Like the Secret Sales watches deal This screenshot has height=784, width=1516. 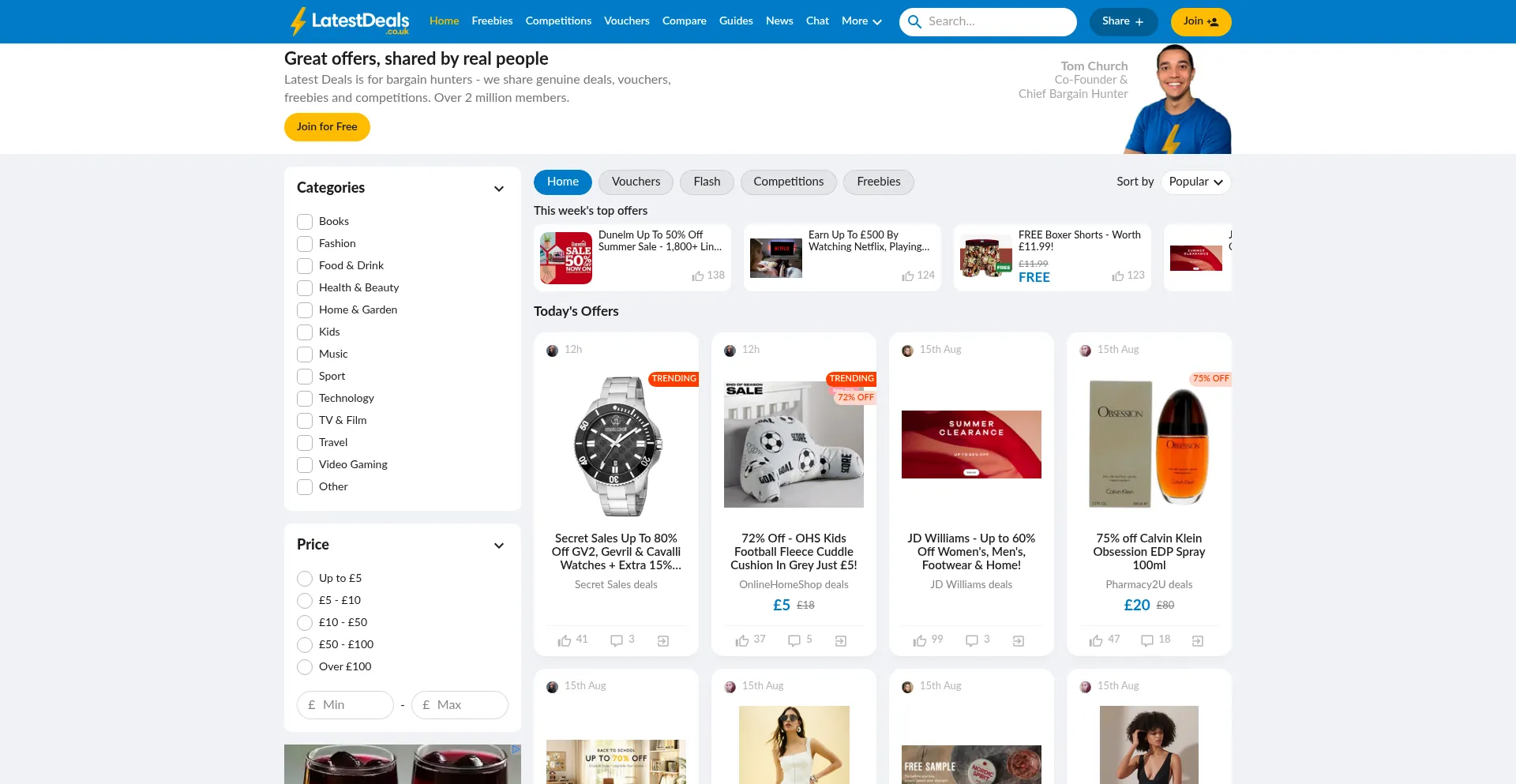564,640
